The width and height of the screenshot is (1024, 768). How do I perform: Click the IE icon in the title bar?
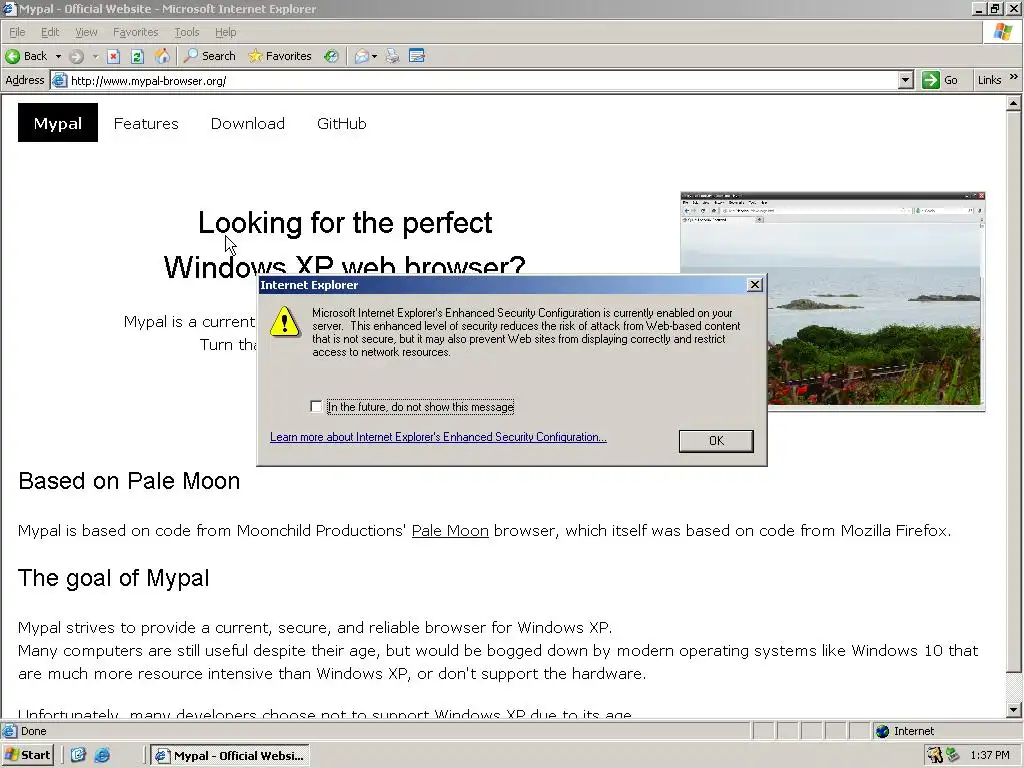[9, 8]
